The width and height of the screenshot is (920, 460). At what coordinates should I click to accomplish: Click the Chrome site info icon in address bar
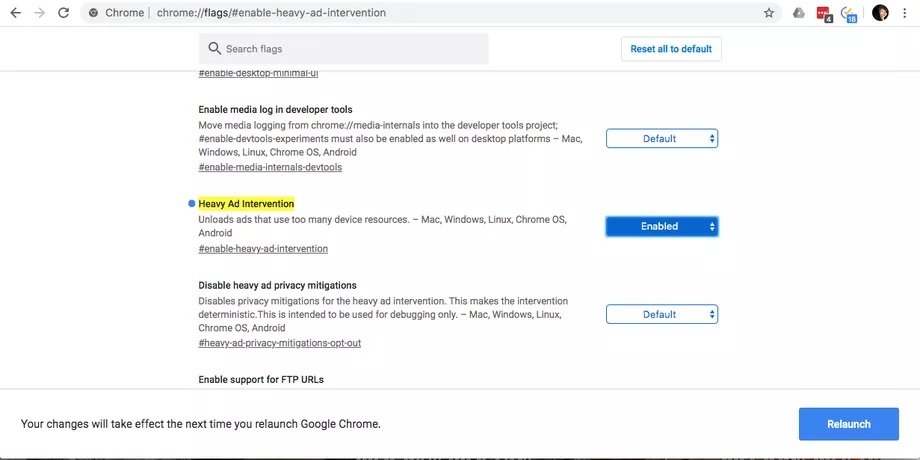93,13
